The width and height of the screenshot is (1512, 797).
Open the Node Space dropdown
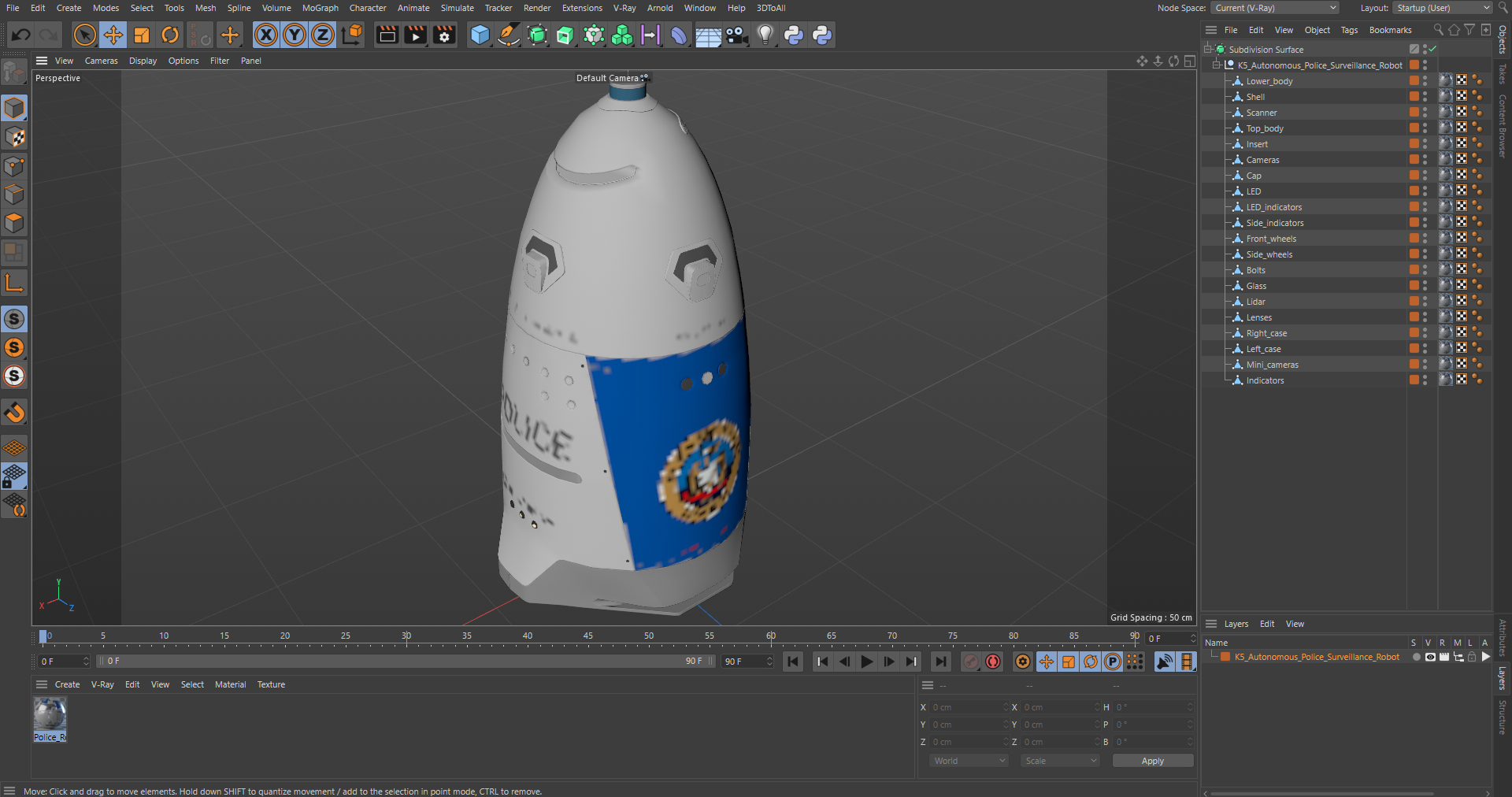(1275, 8)
